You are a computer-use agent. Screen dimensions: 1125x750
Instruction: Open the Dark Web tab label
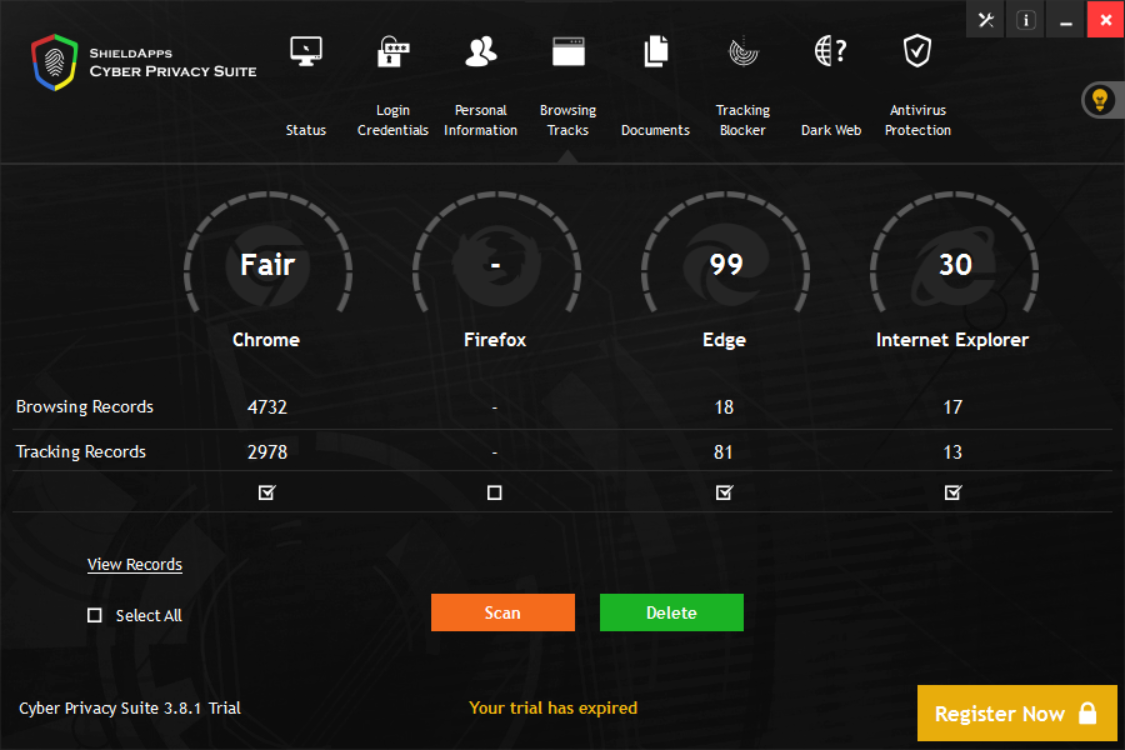[831, 130]
